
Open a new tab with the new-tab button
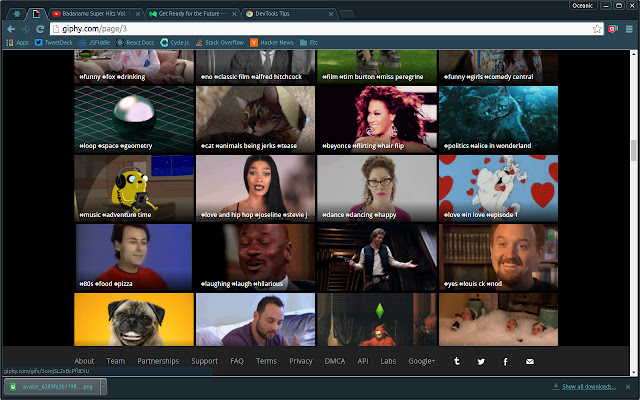(x=346, y=14)
